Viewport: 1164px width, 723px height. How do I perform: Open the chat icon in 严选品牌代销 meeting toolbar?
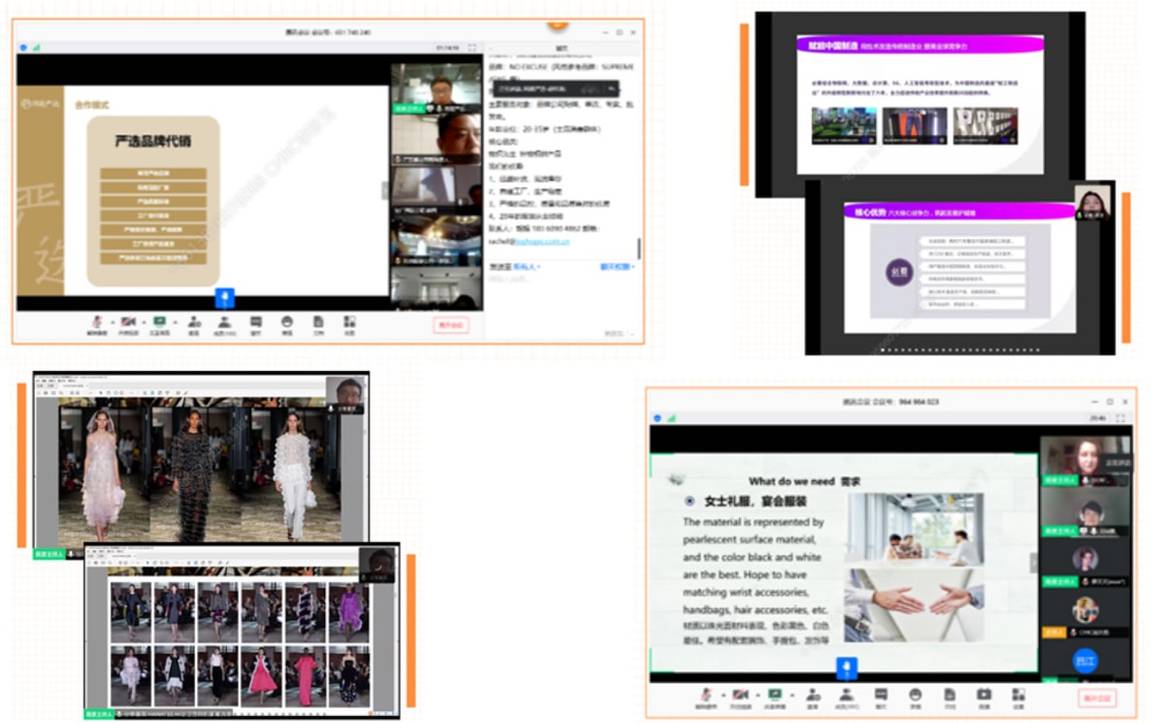tap(256, 325)
